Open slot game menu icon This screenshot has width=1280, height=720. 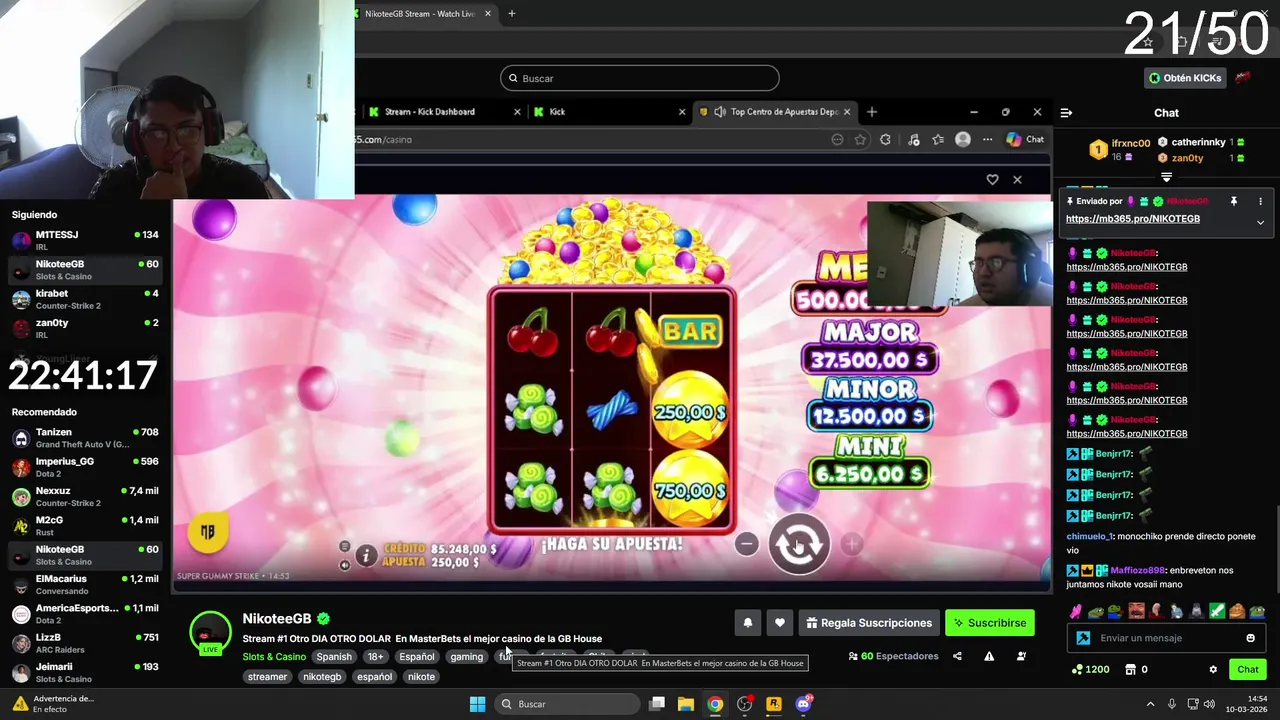tap(345, 546)
